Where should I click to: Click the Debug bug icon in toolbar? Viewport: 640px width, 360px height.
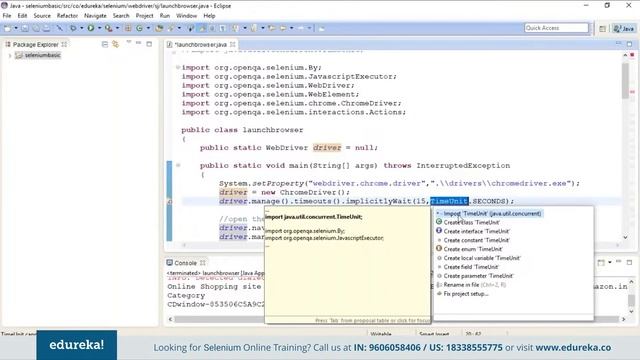coord(73,28)
